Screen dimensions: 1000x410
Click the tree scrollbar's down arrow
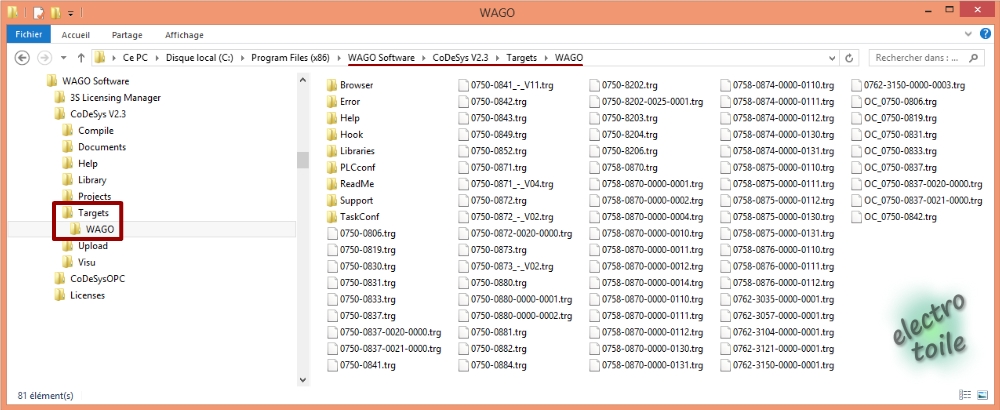click(303, 380)
